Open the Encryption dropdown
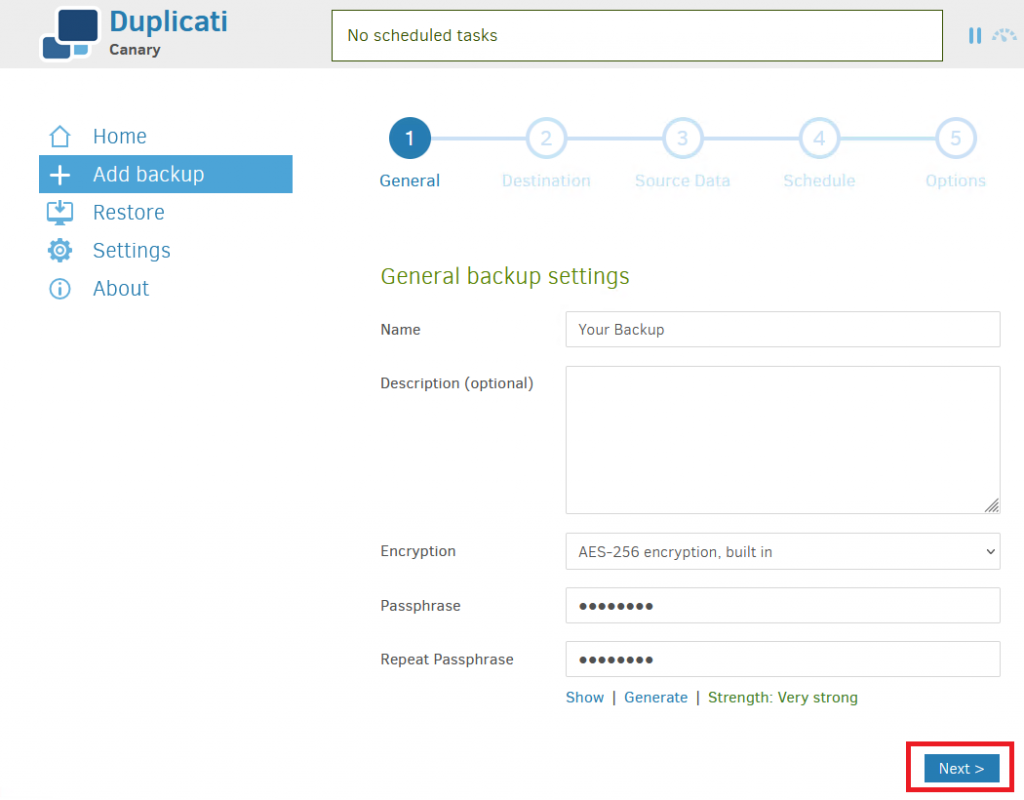The height and width of the screenshot is (800, 1024). tap(782, 551)
